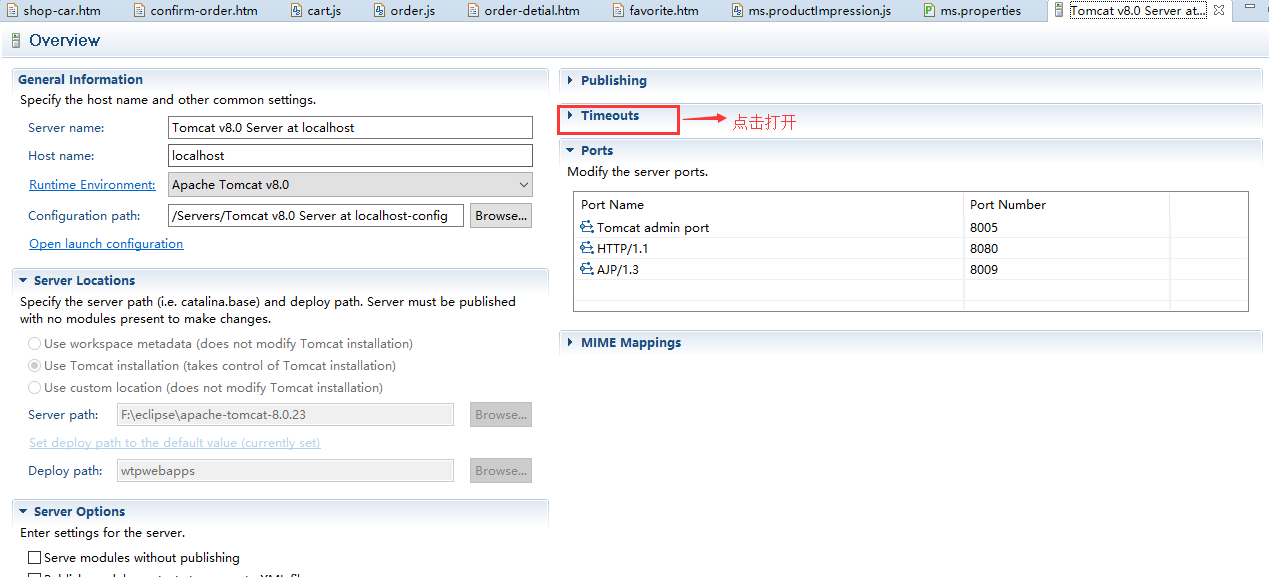Image resolution: width=1269 pixels, height=577 pixels.
Task: Click confirm-order.htm tab file icon
Action: click(139, 11)
